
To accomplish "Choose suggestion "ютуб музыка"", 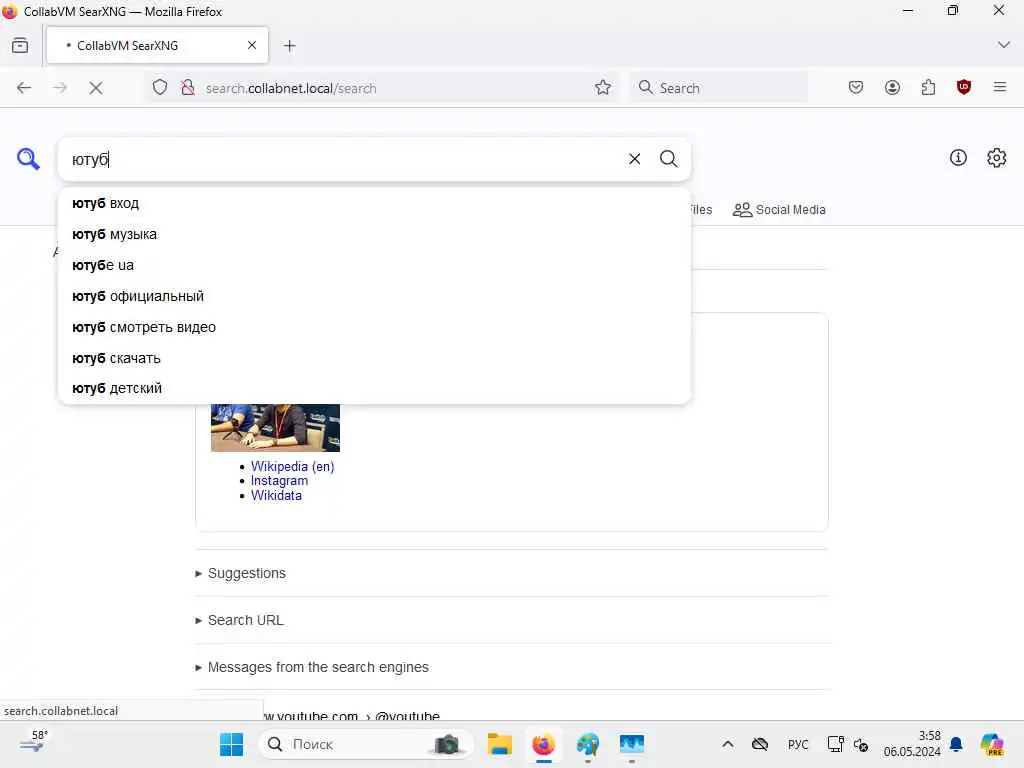I will pyautogui.click(x=374, y=234).
